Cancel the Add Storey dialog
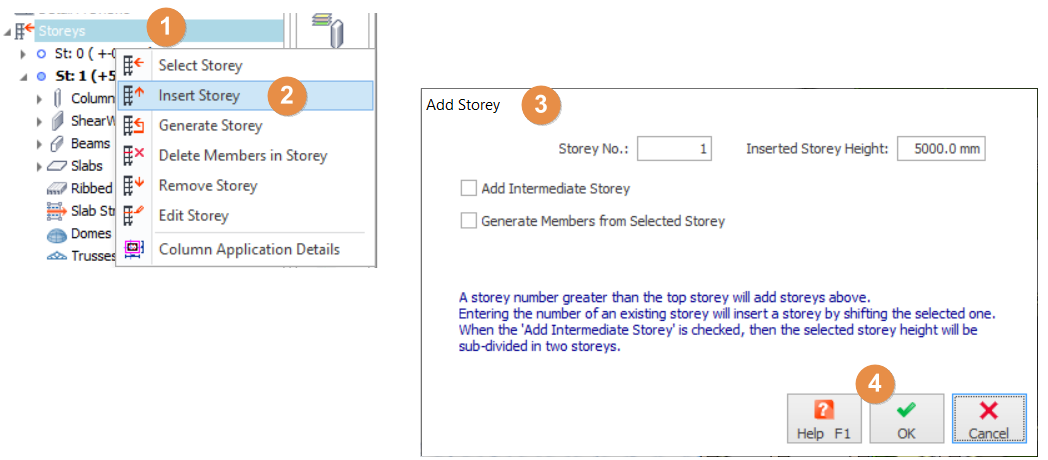The image size is (1048, 460). (x=987, y=419)
